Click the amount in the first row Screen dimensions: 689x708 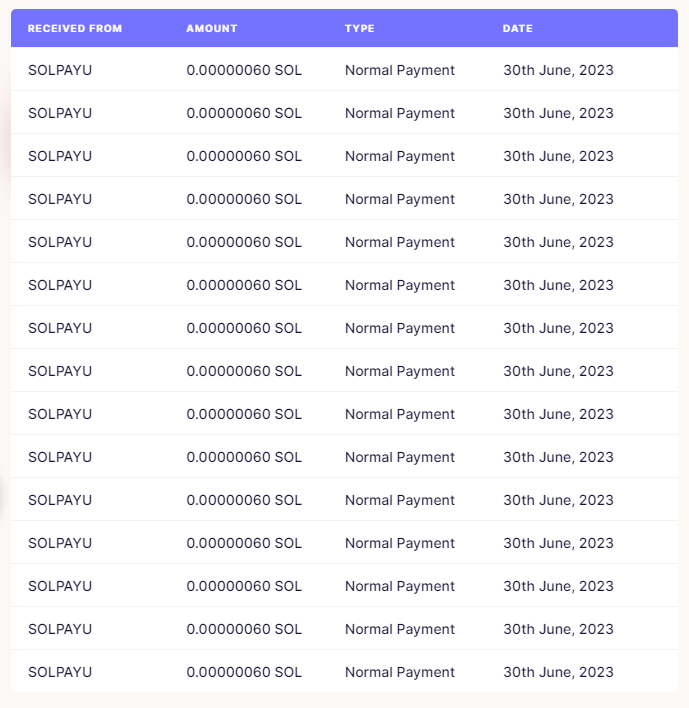(x=244, y=70)
